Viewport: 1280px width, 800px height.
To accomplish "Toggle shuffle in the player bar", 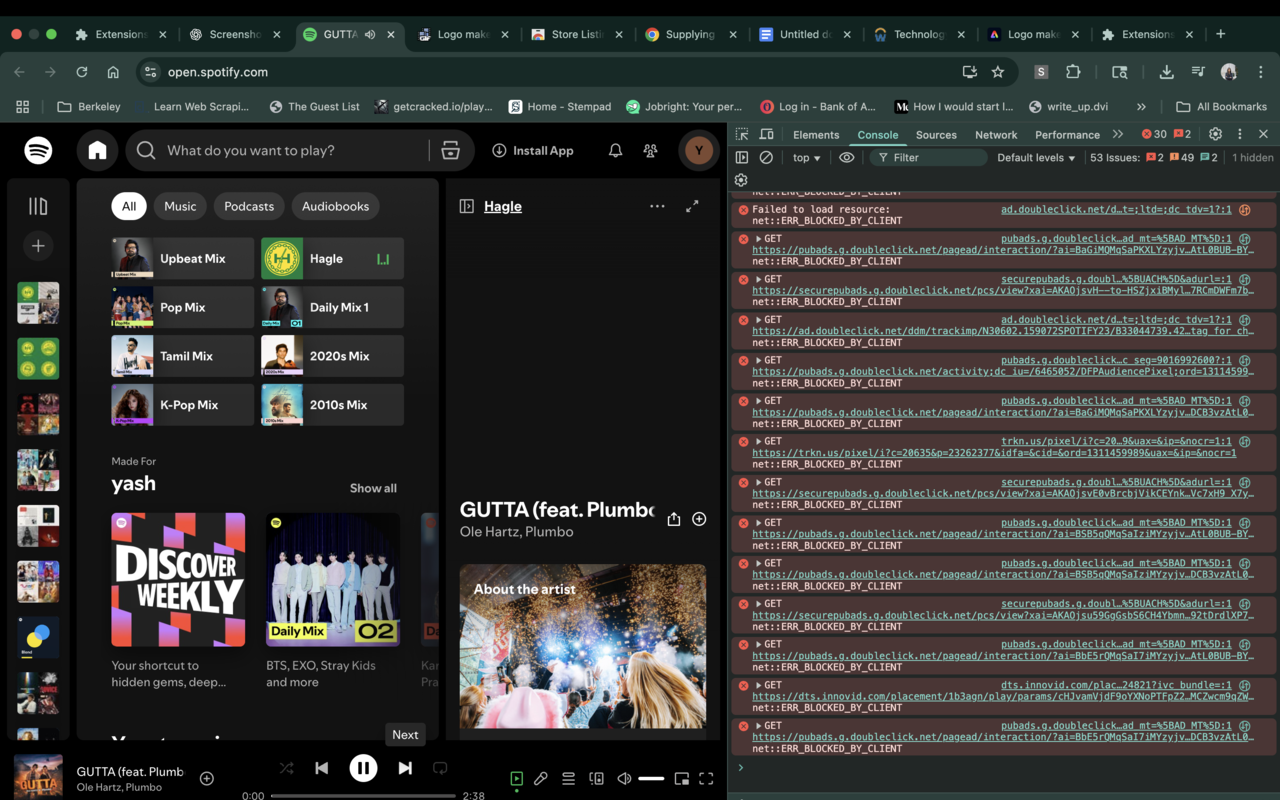I will (x=286, y=768).
